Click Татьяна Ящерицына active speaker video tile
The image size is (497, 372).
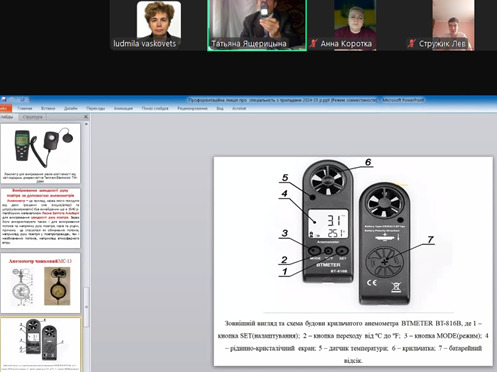[257, 25]
